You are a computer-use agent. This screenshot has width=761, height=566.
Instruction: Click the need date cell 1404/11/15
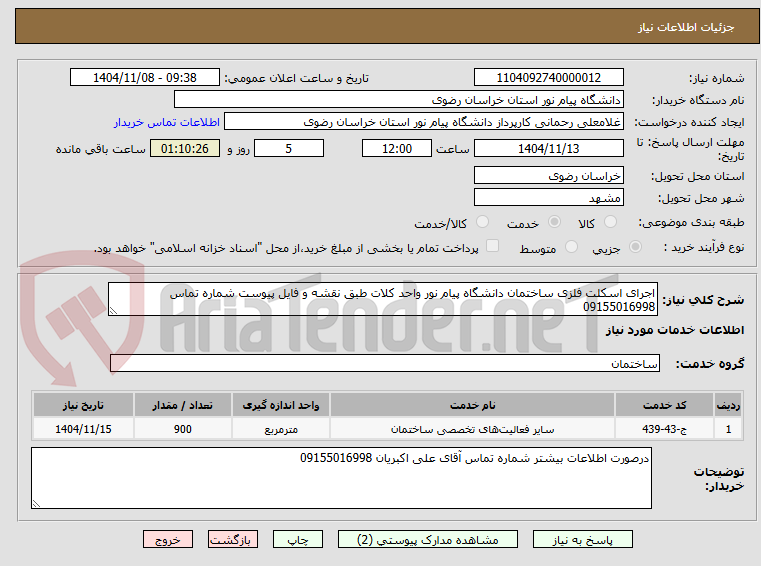click(x=83, y=429)
